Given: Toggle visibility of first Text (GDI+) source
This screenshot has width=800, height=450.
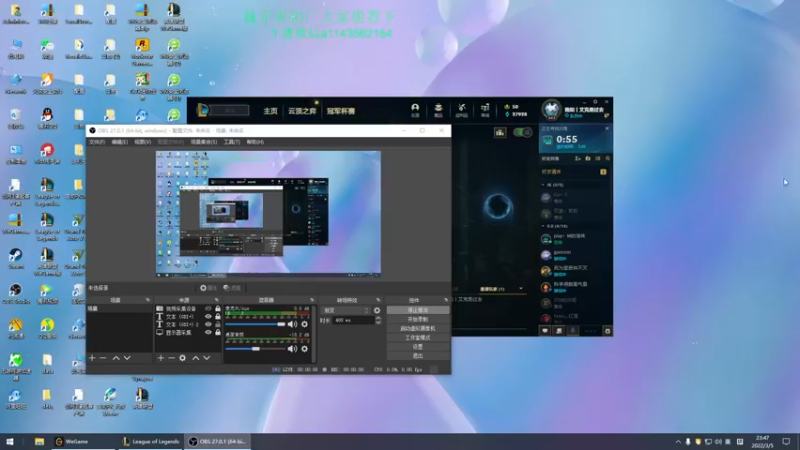Looking at the screenshot, I should (x=208, y=316).
